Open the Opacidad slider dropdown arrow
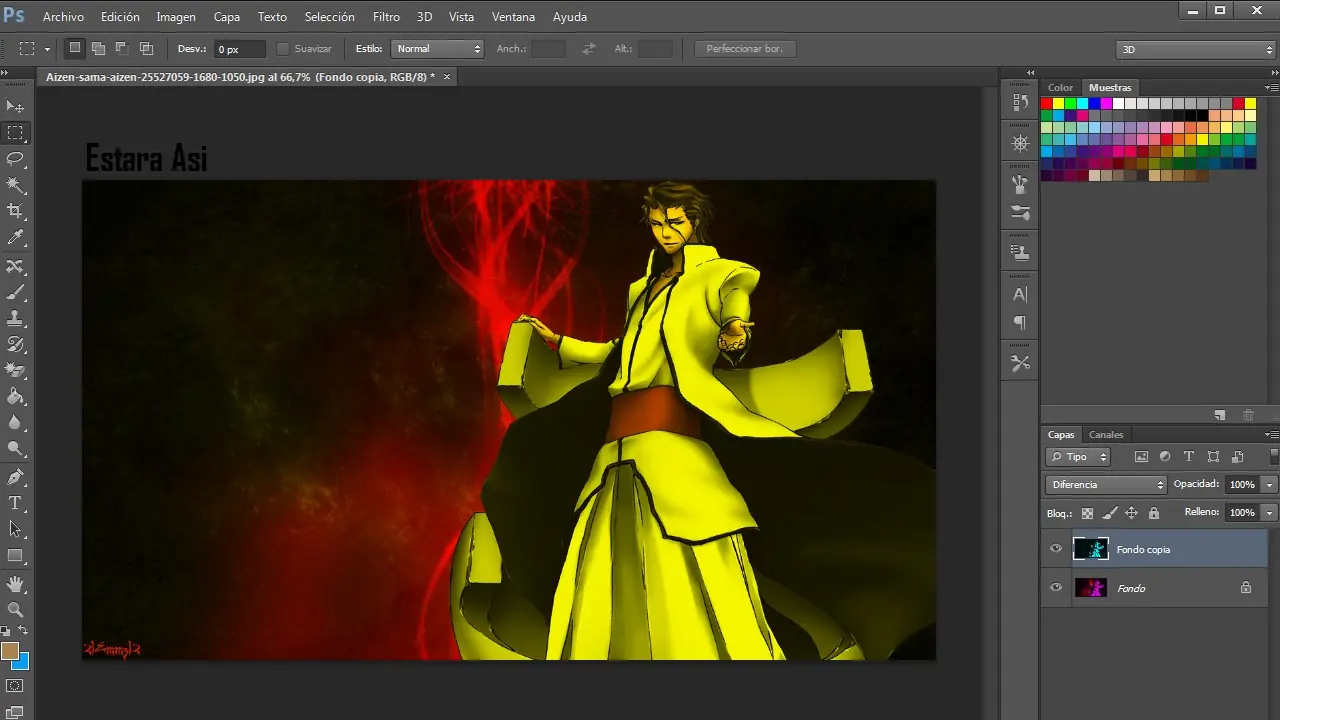This screenshot has width=1324, height=724. 1269,484
